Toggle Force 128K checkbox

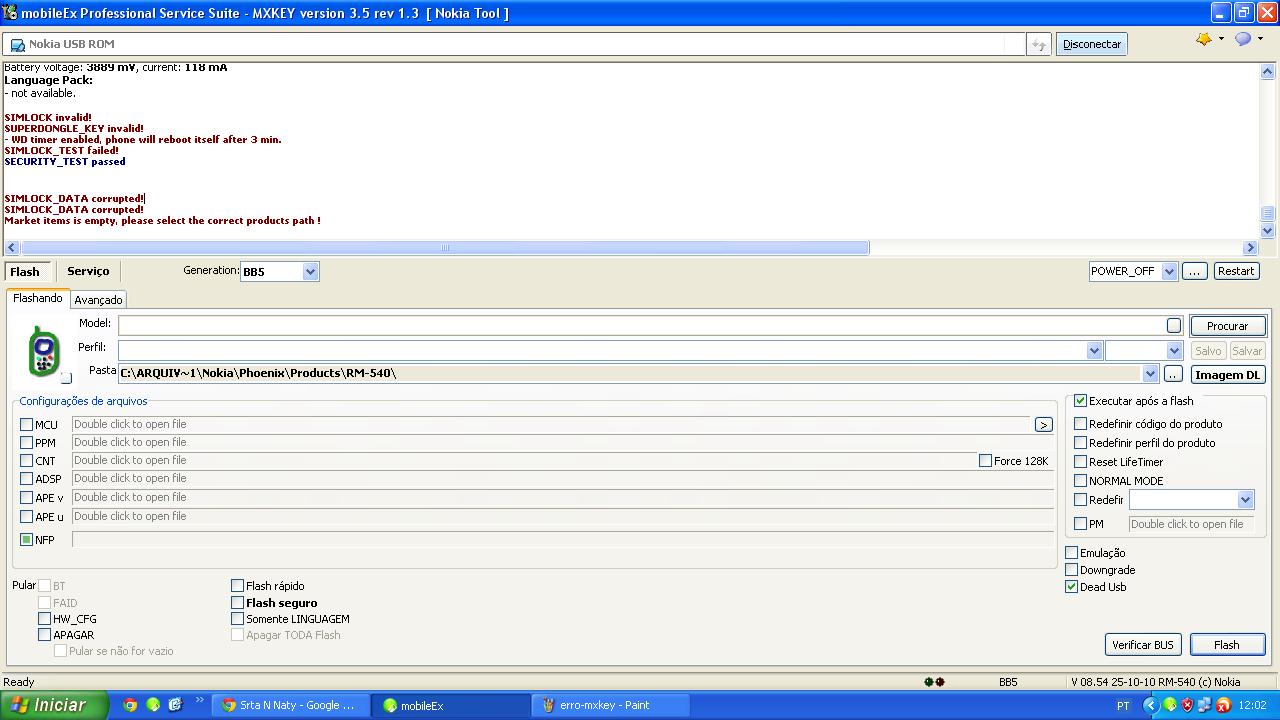tap(985, 461)
